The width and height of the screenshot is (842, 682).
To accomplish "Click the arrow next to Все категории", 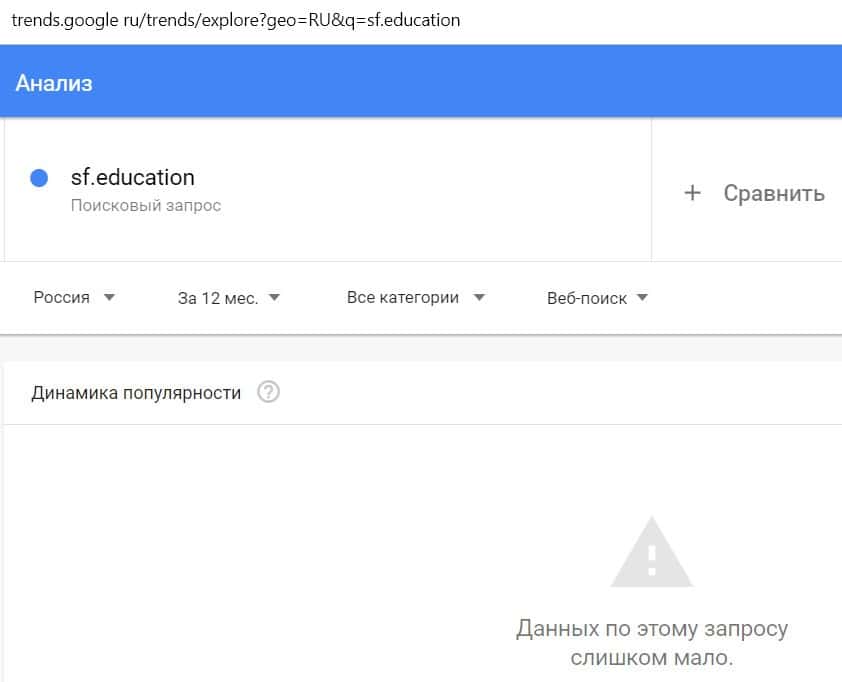I will point(479,298).
